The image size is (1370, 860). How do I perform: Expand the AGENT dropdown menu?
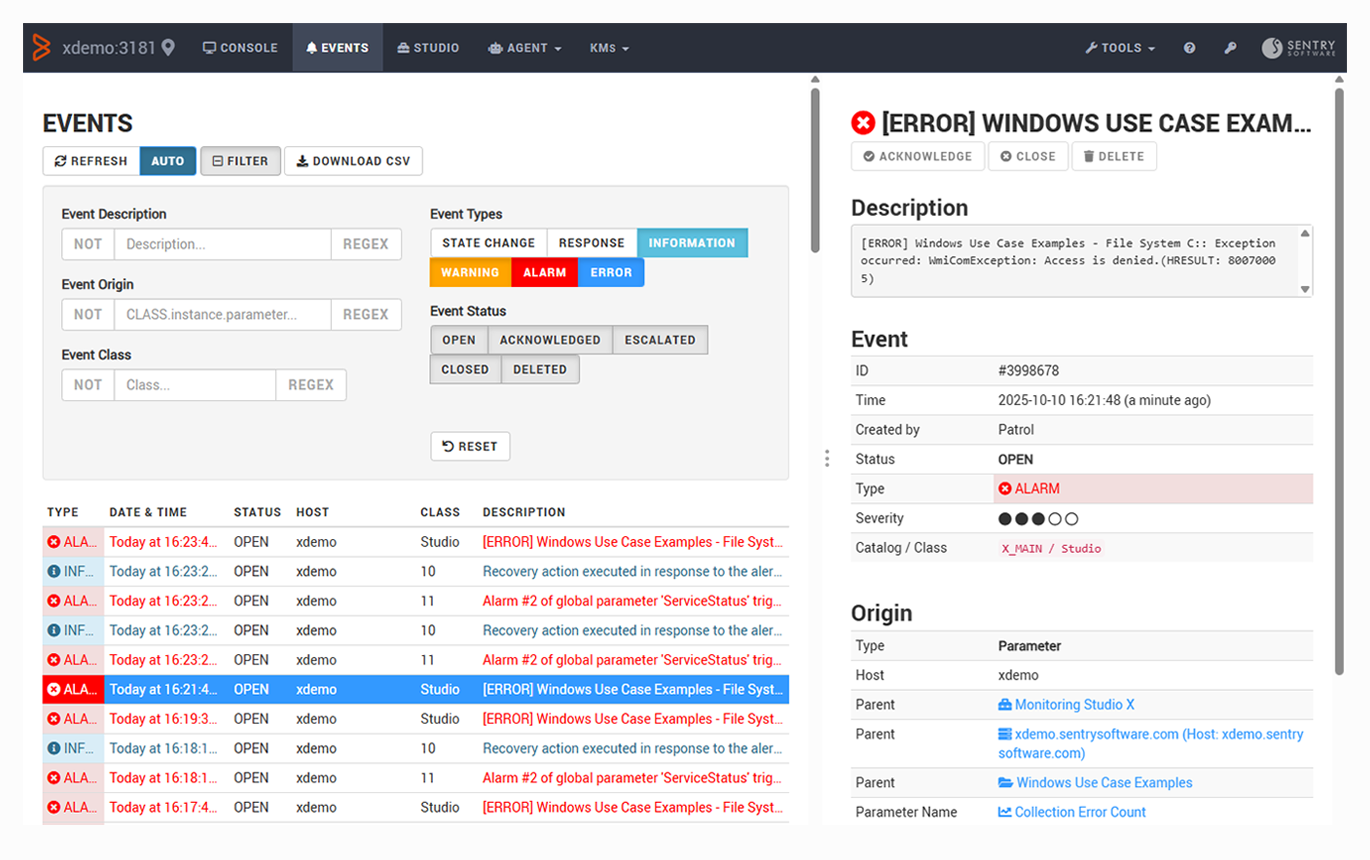coord(524,48)
